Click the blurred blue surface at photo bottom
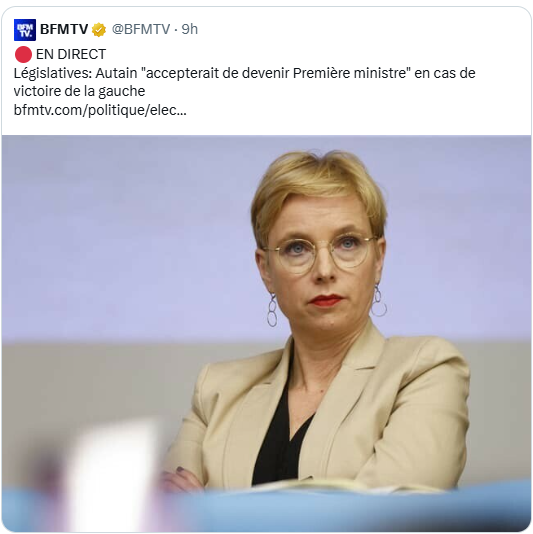The height and width of the screenshot is (534, 533). click(341, 511)
